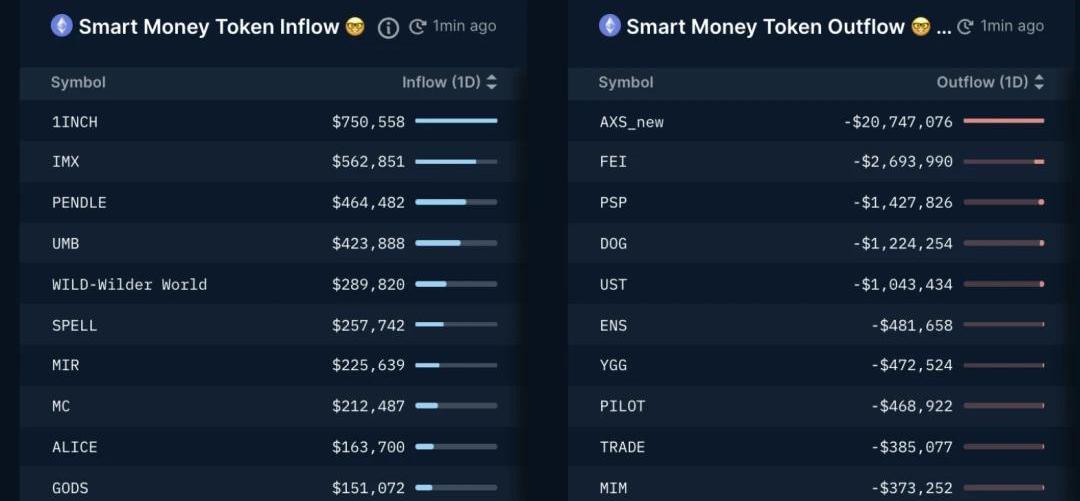Image resolution: width=1080 pixels, height=501 pixels.
Task: Click the Ethereum icon beside Token Inflow title
Action: tap(62, 26)
